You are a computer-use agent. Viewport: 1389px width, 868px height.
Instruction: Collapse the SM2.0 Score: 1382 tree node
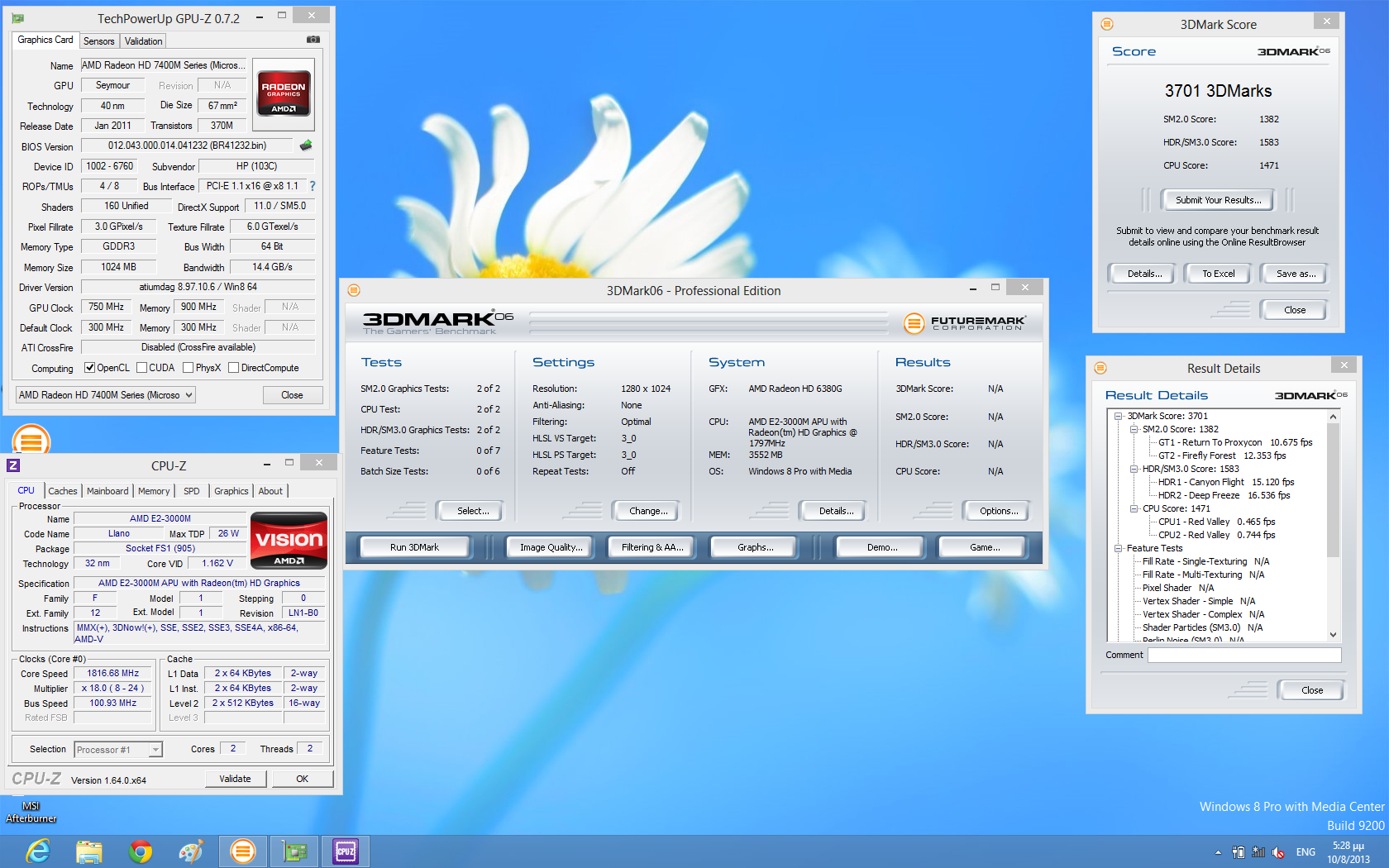pyautogui.click(x=1134, y=429)
